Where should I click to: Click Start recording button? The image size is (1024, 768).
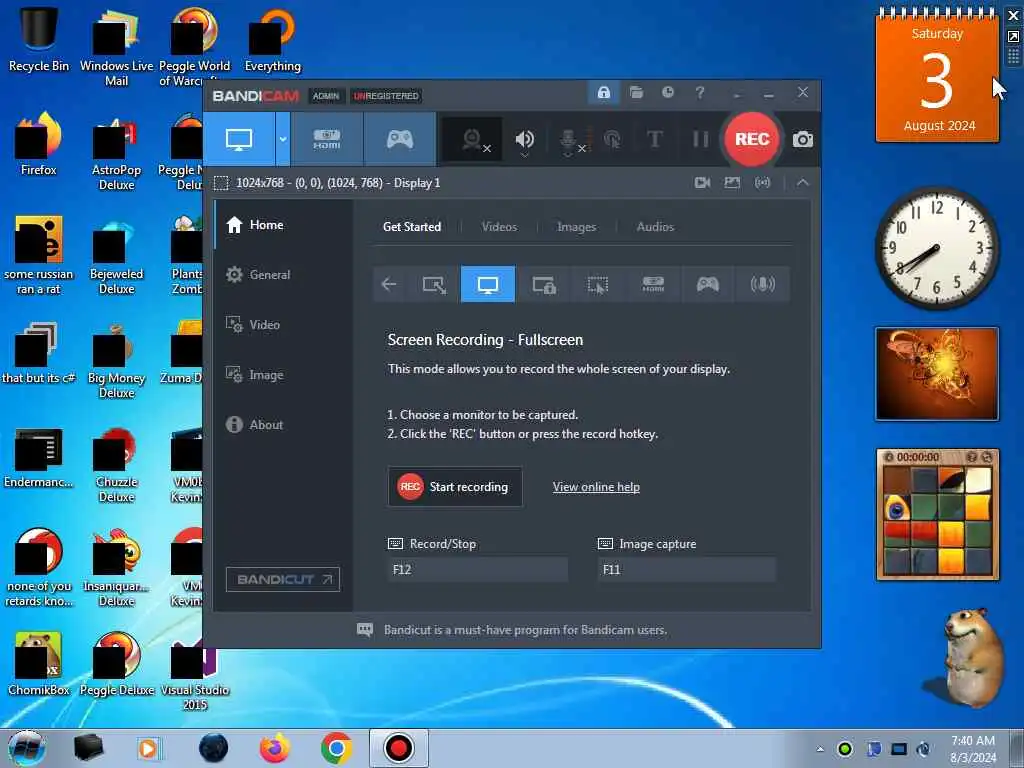pyautogui.click(x=455, y=487)
